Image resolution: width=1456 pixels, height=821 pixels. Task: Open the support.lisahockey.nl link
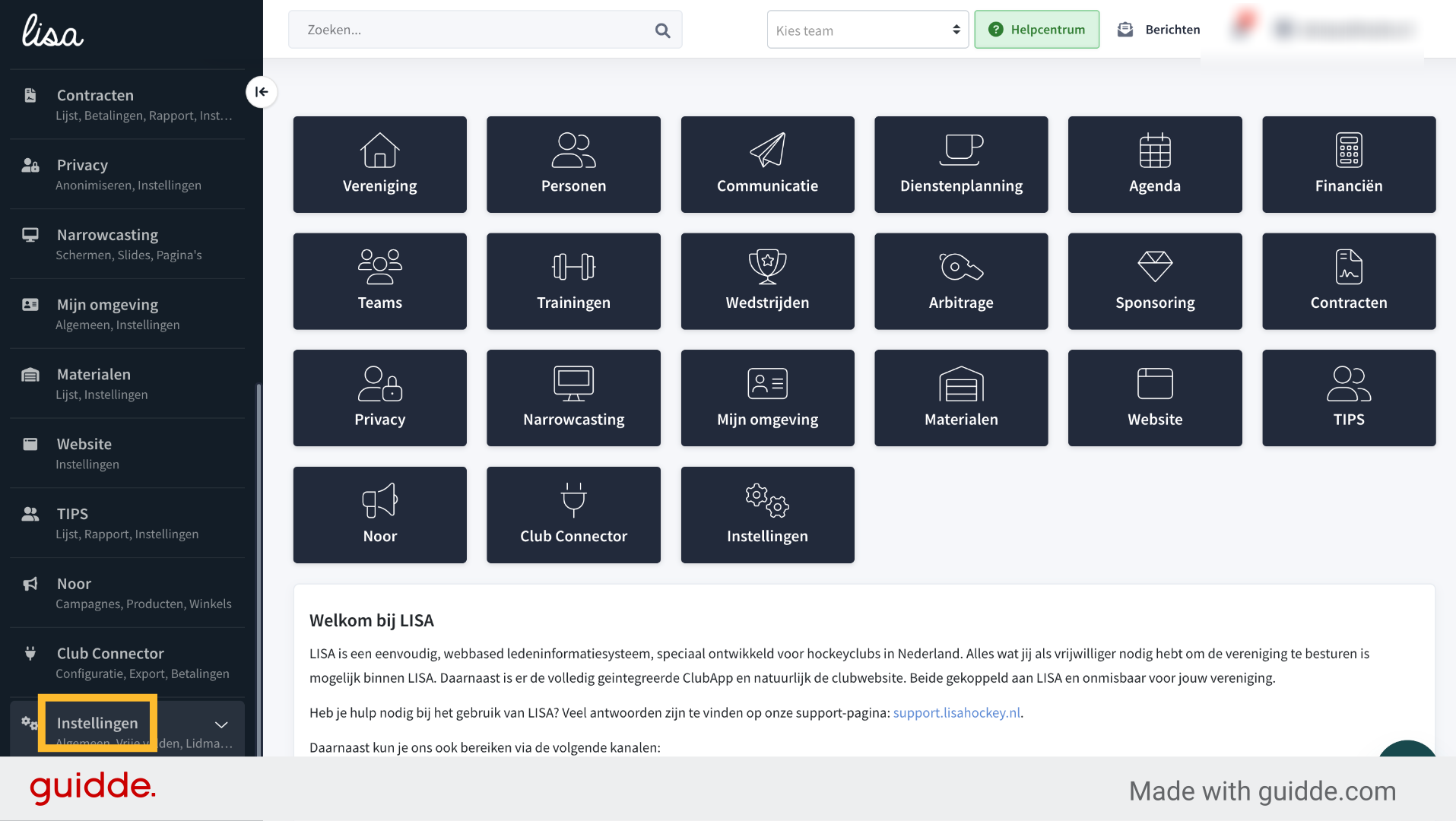click(956, 712)
